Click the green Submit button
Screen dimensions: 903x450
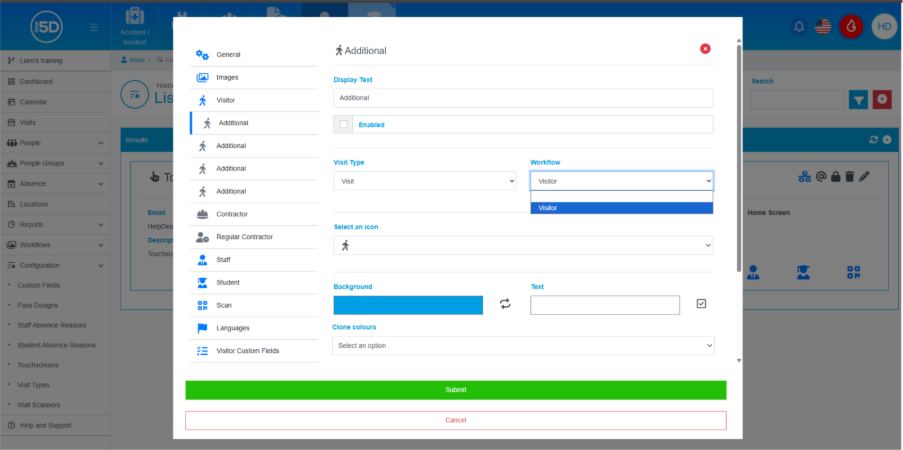[456, 390]
